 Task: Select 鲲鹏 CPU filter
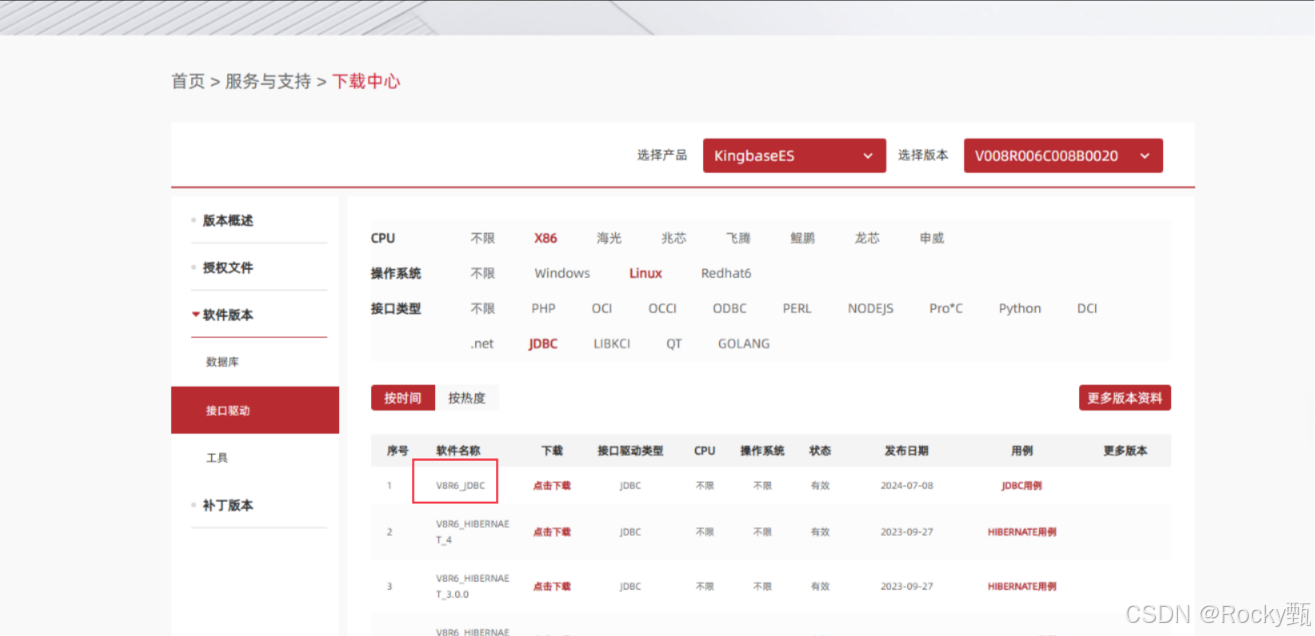pyautogui.click(x=802, y=238)
